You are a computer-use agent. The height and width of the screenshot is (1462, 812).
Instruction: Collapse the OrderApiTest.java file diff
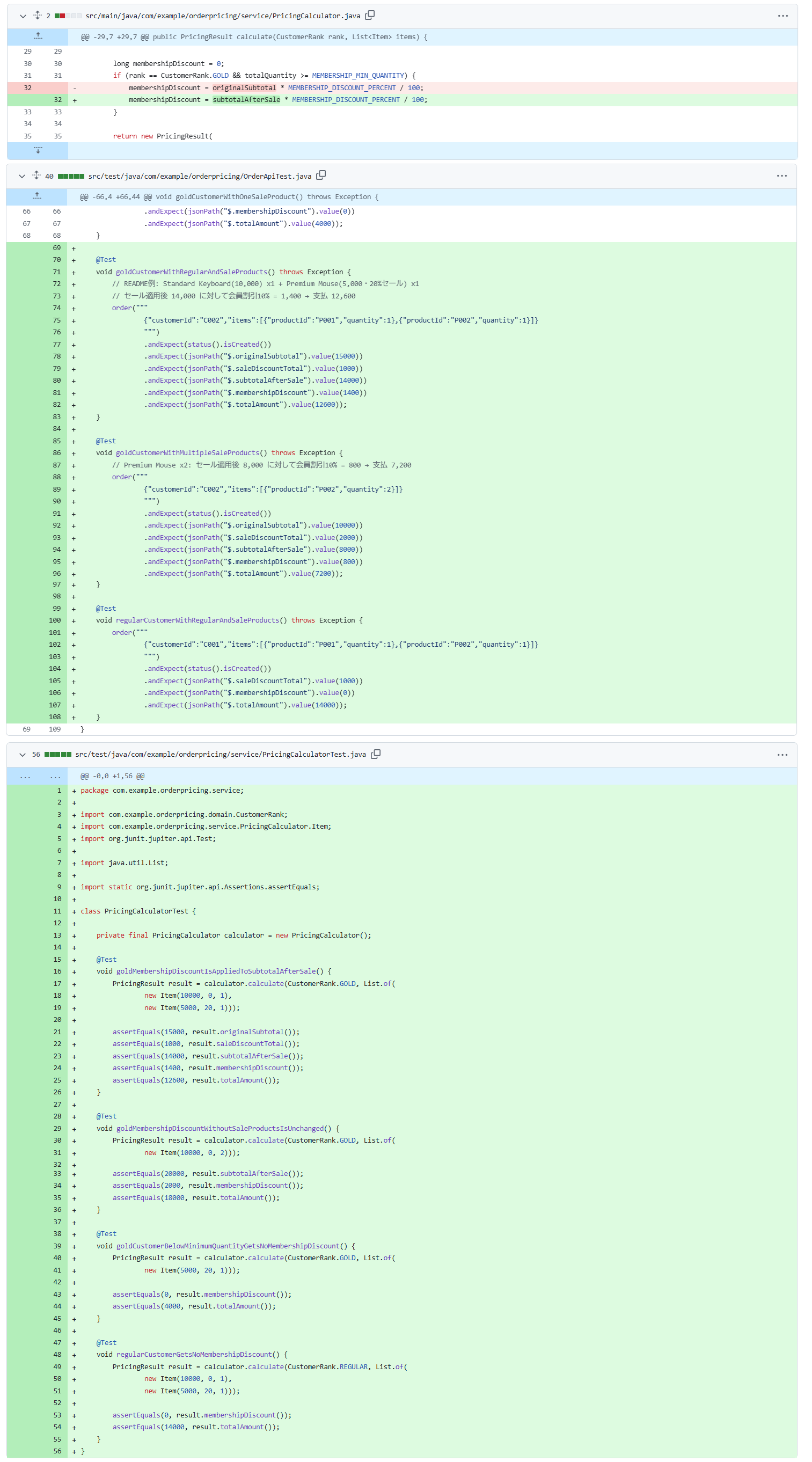pyautogui.click(x=21, y=176)
